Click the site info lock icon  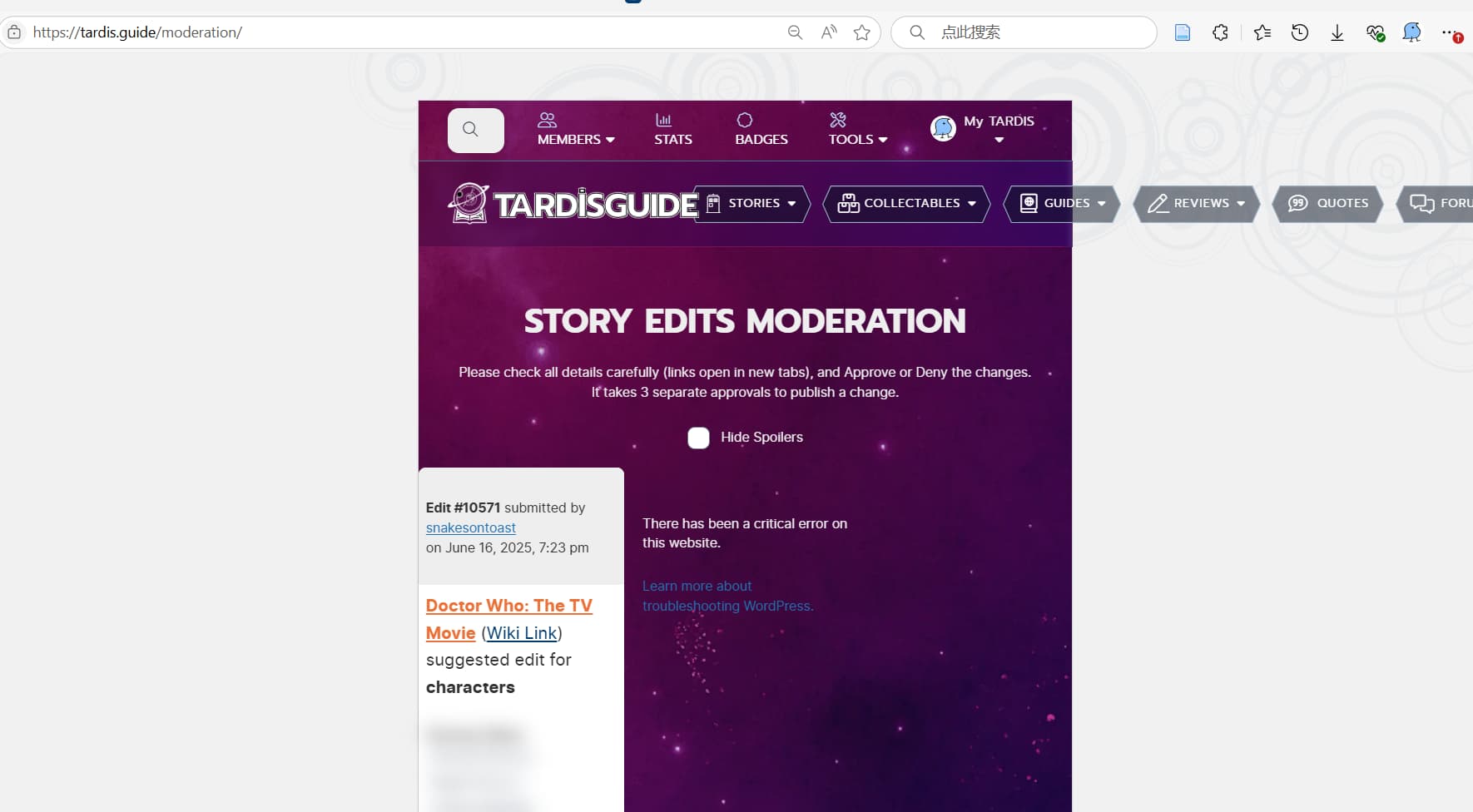[x=14, y=32]
